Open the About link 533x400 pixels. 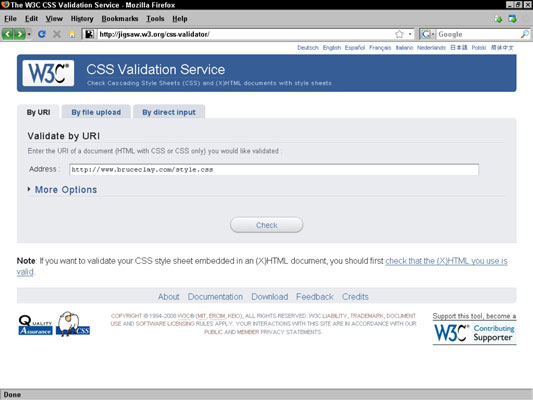coord(168,297)
